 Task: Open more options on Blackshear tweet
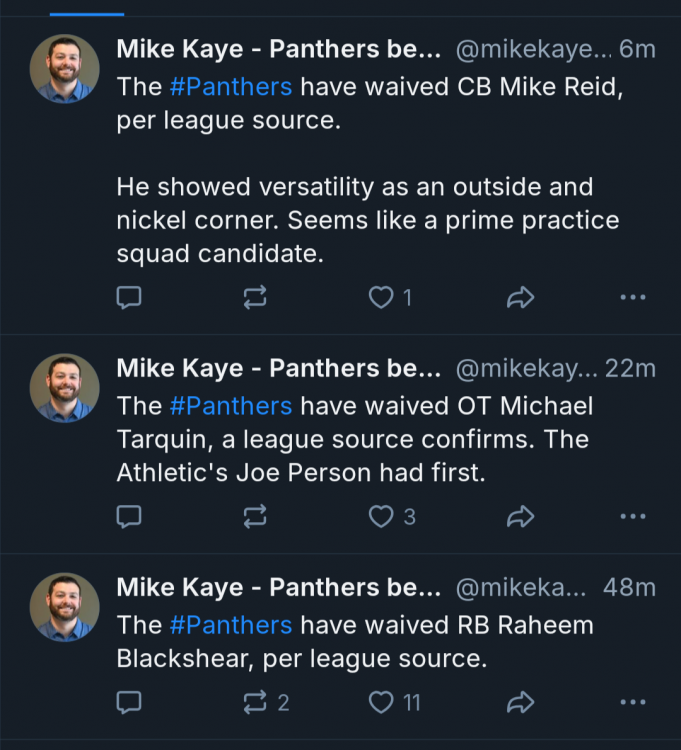pyautogui.click(x=632, y=703)
